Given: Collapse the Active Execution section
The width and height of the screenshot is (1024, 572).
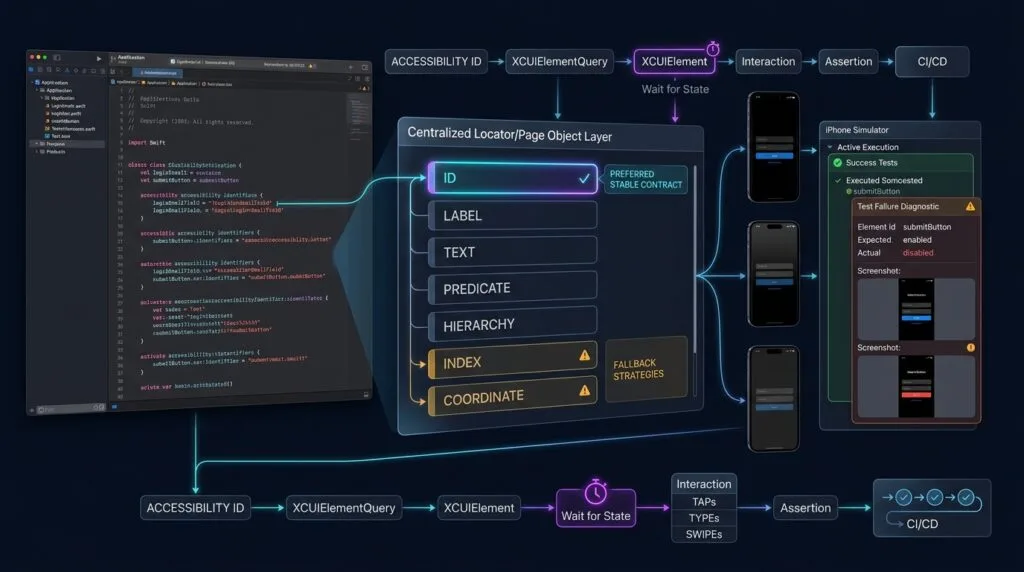Looking at the screenshot, I should tap(830, 147).
